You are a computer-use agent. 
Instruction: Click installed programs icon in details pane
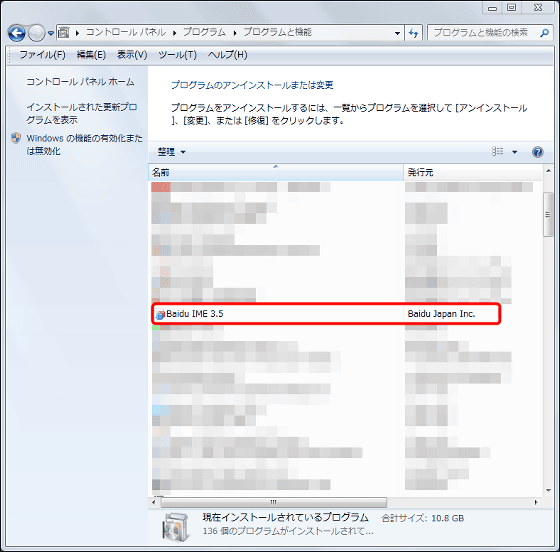coord(176,526)
